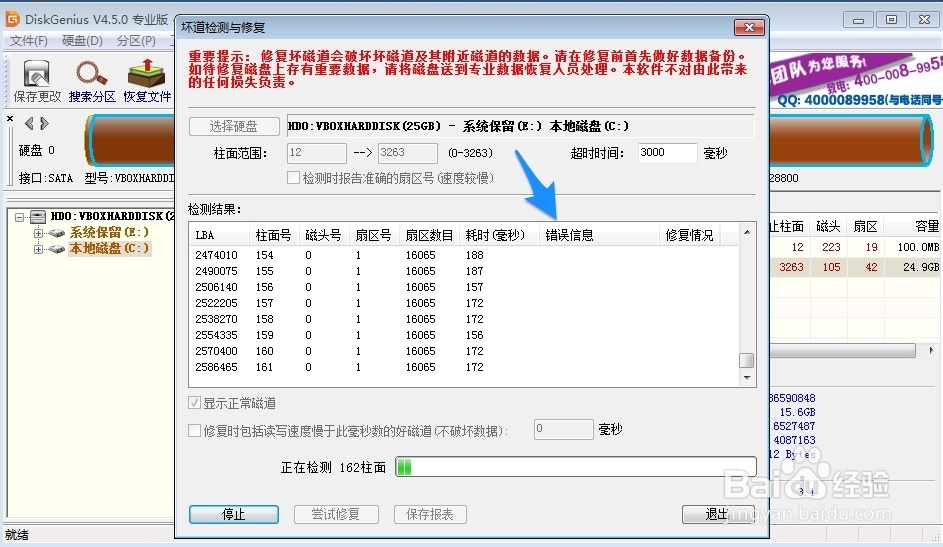Go to previous disk with left arrow
This screenshot has height=547, width=943.
[x=29, y=123]
